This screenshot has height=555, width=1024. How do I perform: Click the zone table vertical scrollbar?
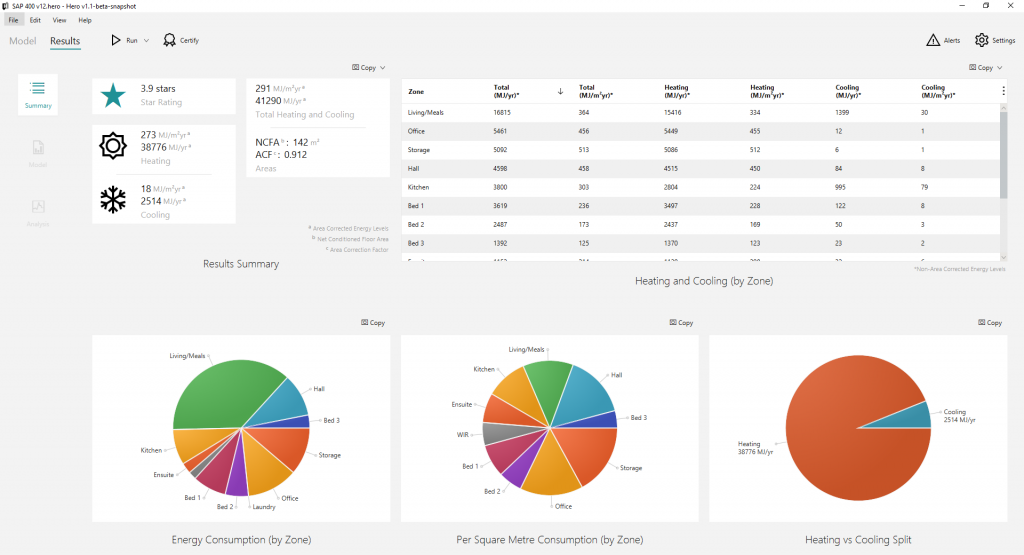point(1003,160)
